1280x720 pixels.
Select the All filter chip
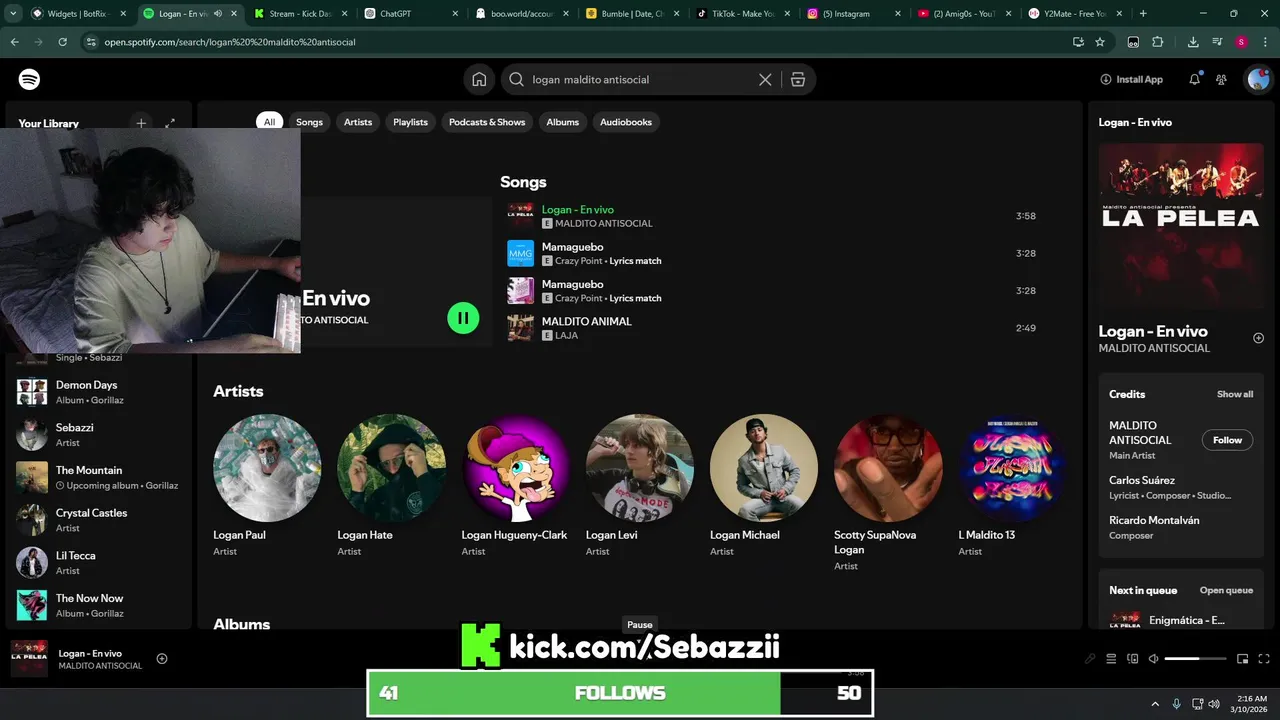tap(269, 122)
